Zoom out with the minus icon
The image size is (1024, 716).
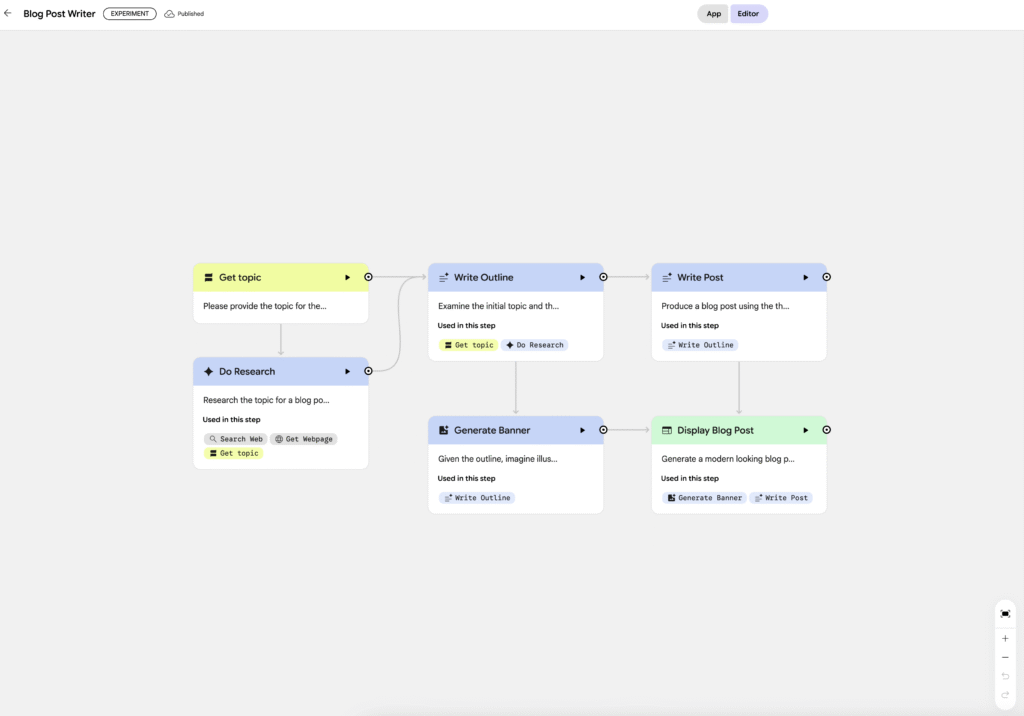tap(1005, 657)
